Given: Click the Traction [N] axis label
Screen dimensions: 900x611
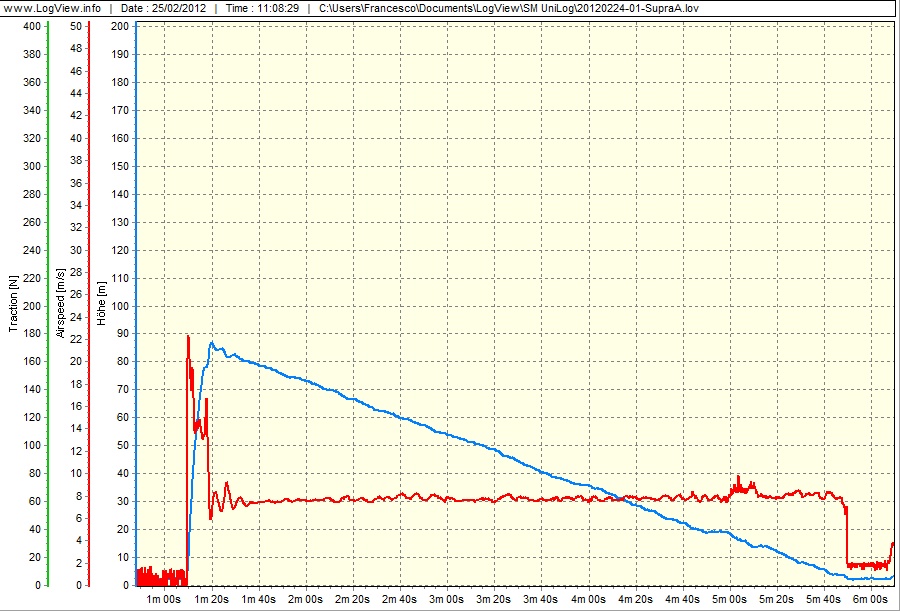Looking at the screenshot, I should 13,305.
